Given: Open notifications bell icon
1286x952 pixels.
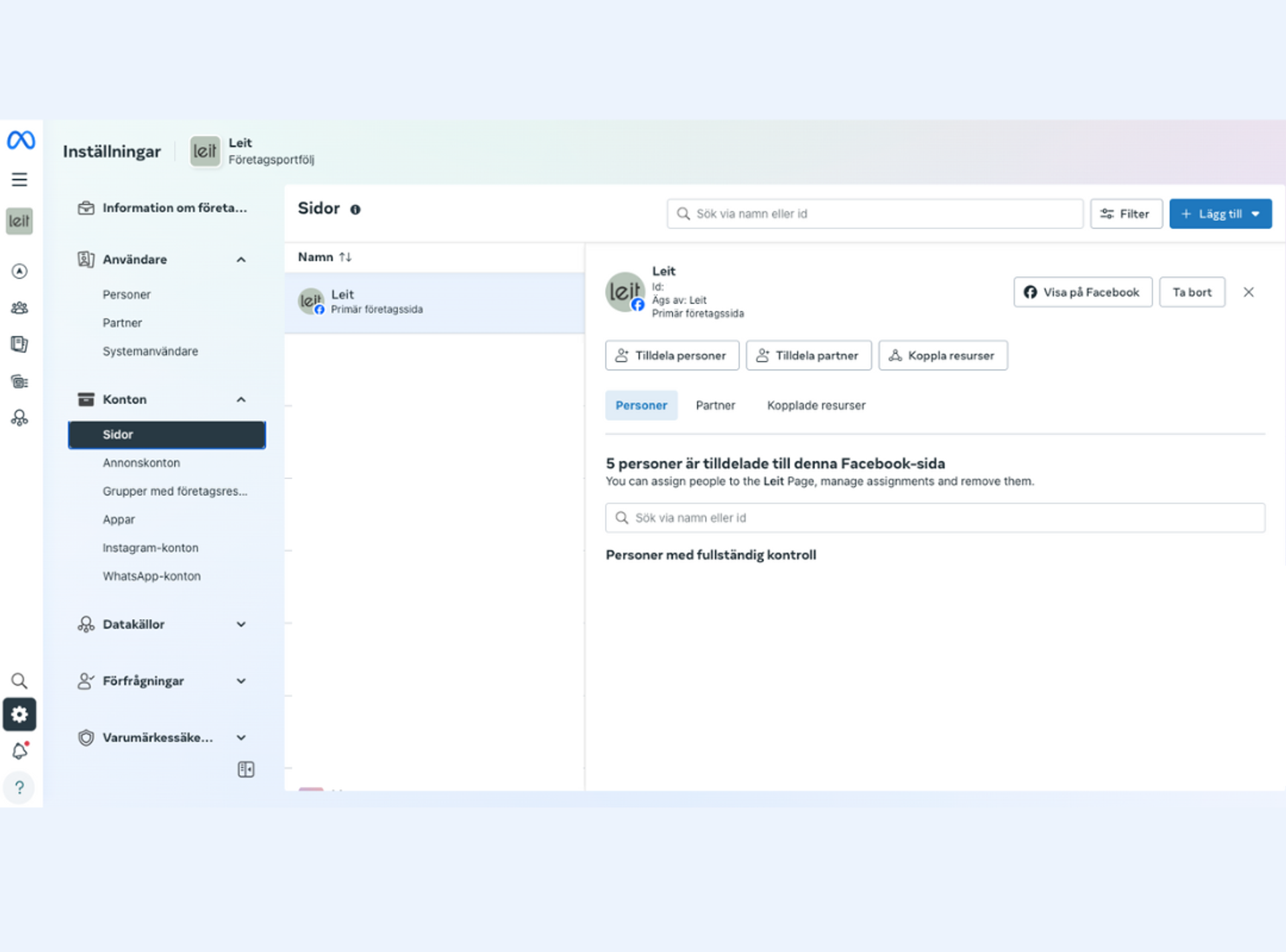Looking at the screenshot, I should [x=20, y=750].
